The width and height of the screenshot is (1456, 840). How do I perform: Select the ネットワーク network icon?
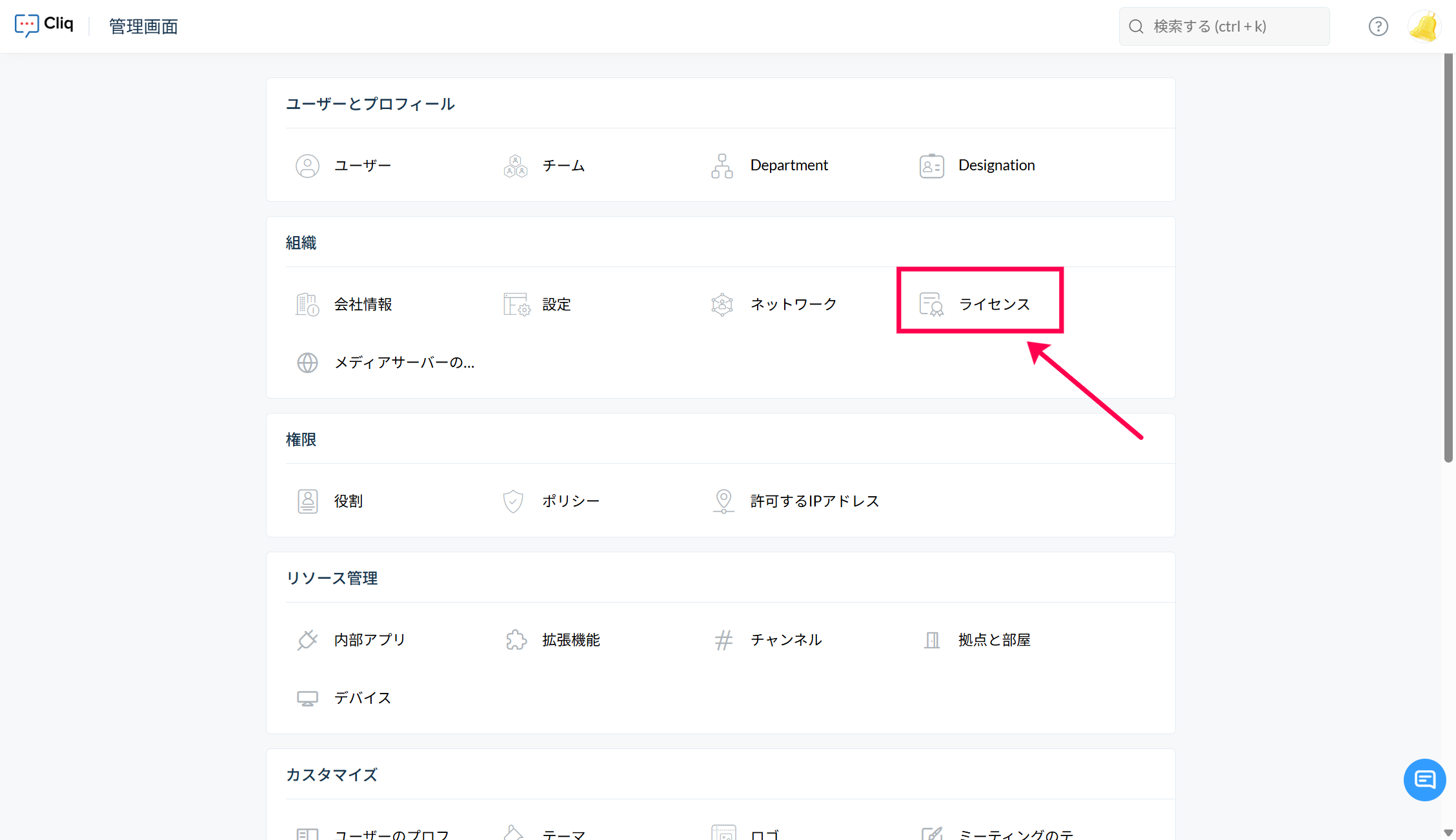[x=722, y=305]
